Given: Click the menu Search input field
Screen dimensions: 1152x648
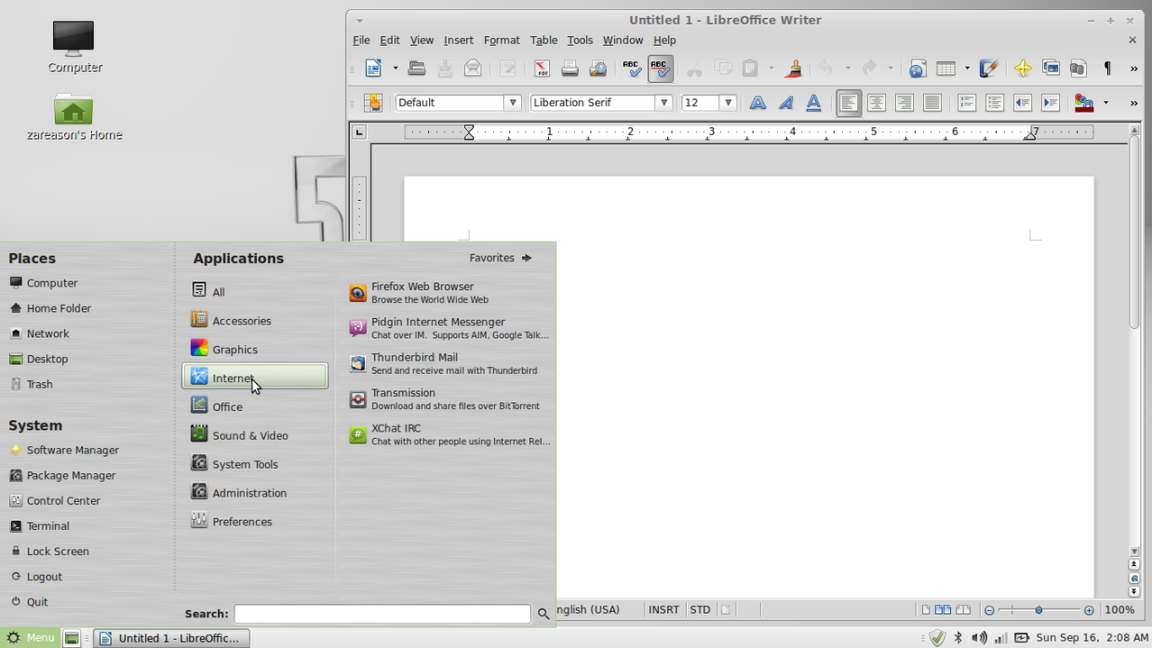Looking at the screenshot, I should click(382, 614).
